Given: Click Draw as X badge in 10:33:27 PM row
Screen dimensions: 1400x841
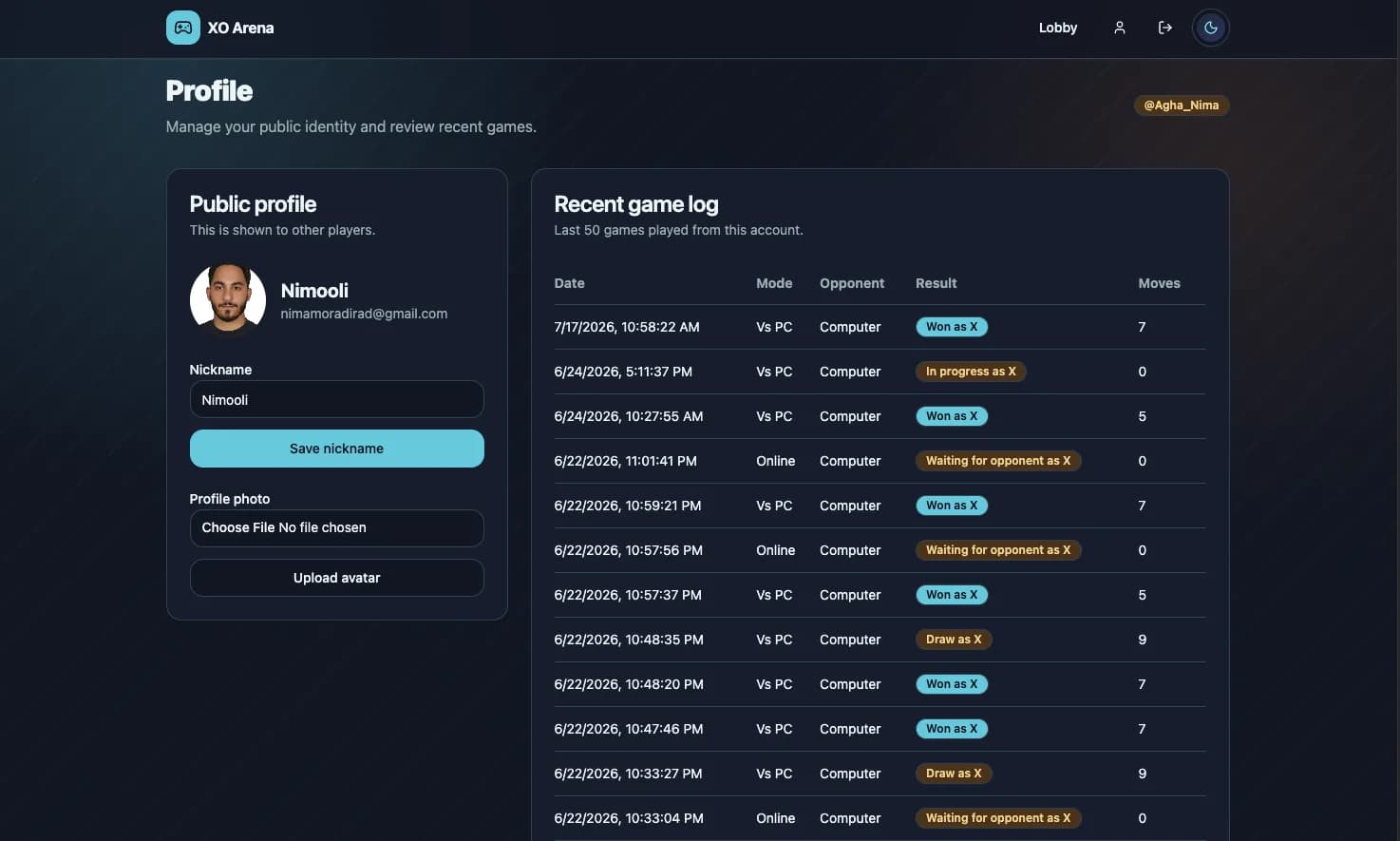Looking at the screenshot, I should click(954, 774).
